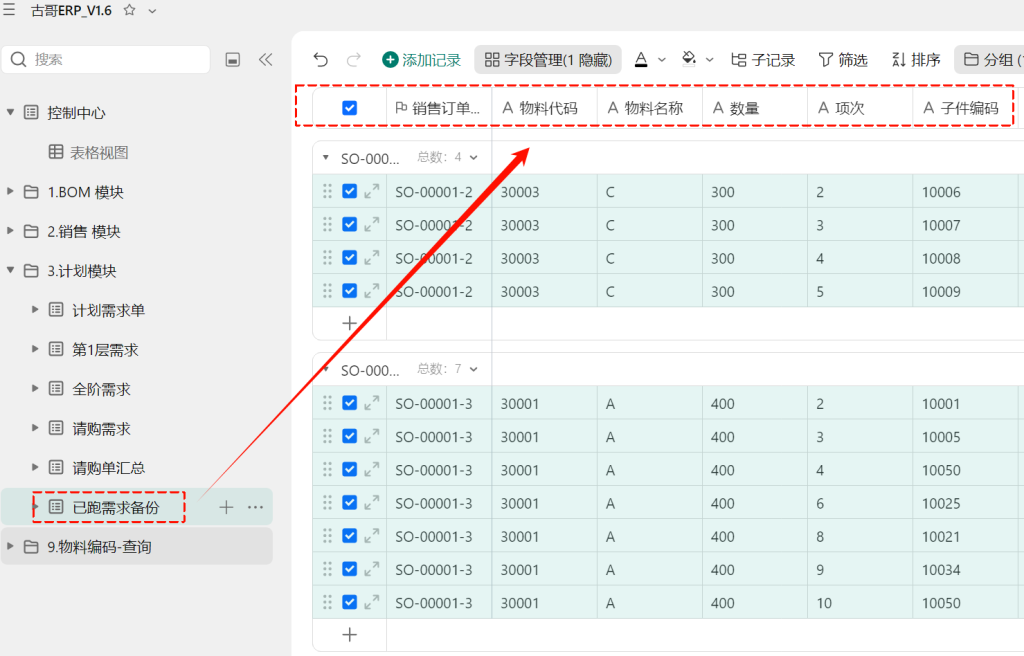1024x656 pixels.
Task: Star the 古哥ERP_V1.6 workspace
Action: click(x=129, y=10)
